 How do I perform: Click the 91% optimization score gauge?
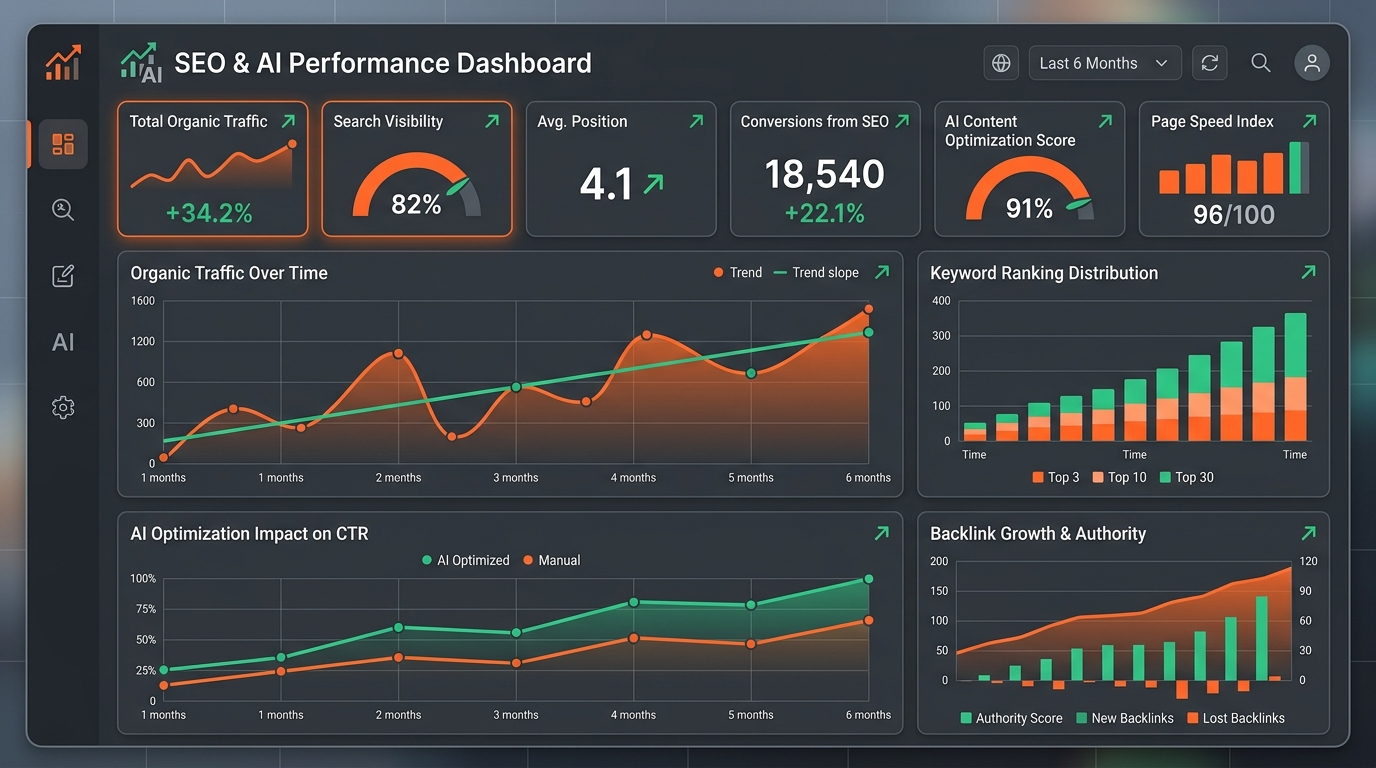(x=1029, y=188)
